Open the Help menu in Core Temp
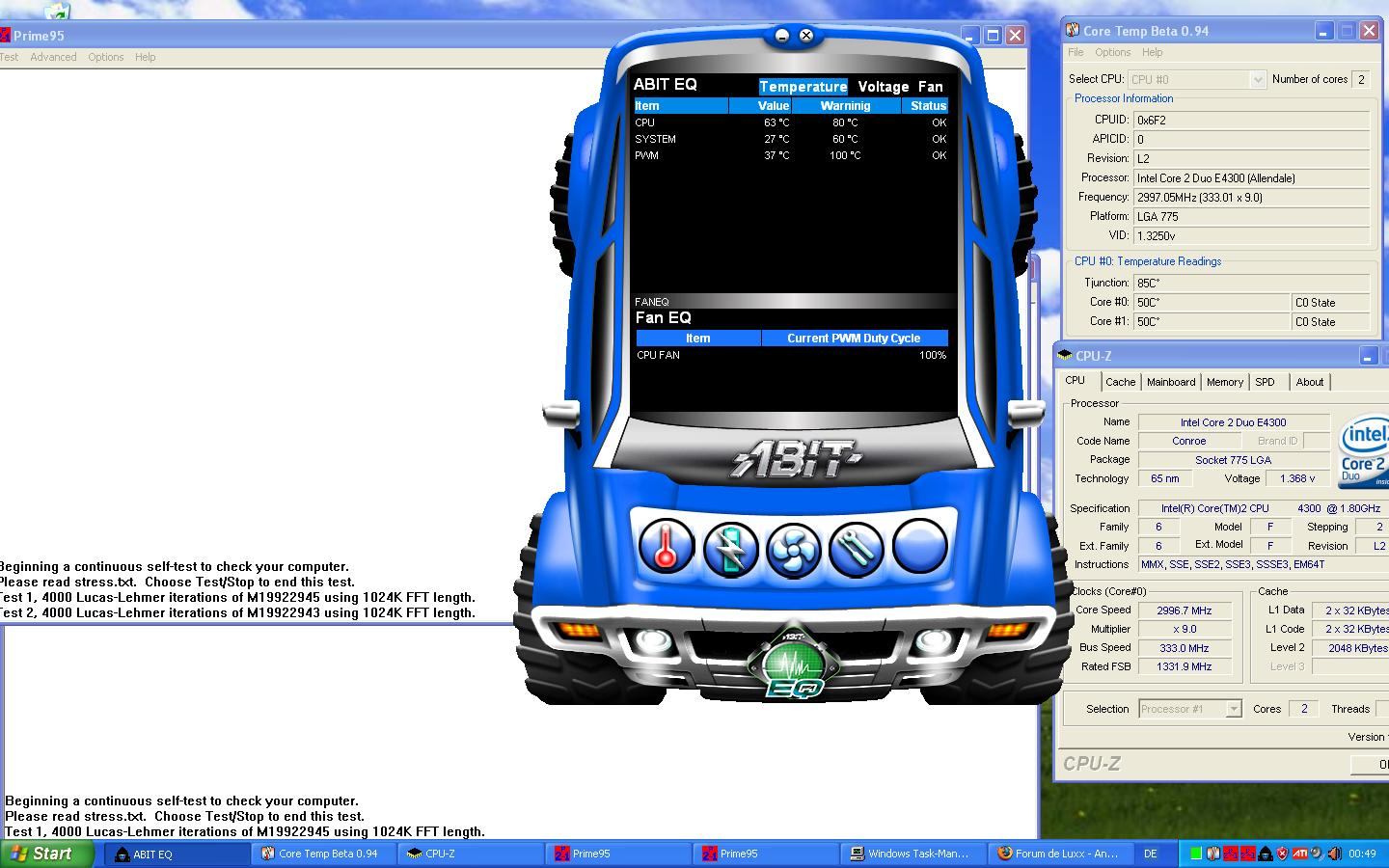Image resolution: width=1389 pixels, height=868 pixels. (1152, 52)
